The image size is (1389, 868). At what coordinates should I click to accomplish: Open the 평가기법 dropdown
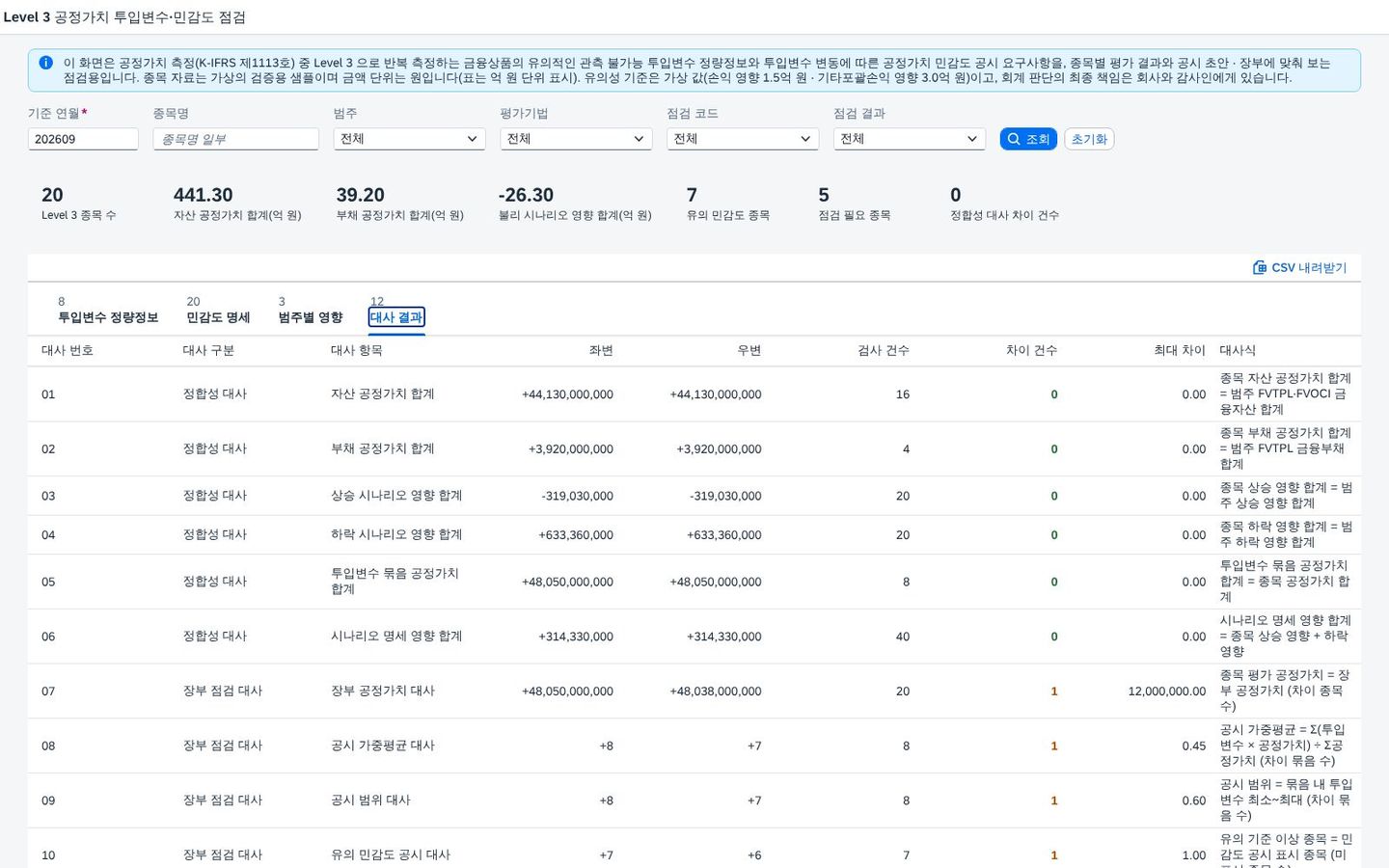(x=576, y=139)
